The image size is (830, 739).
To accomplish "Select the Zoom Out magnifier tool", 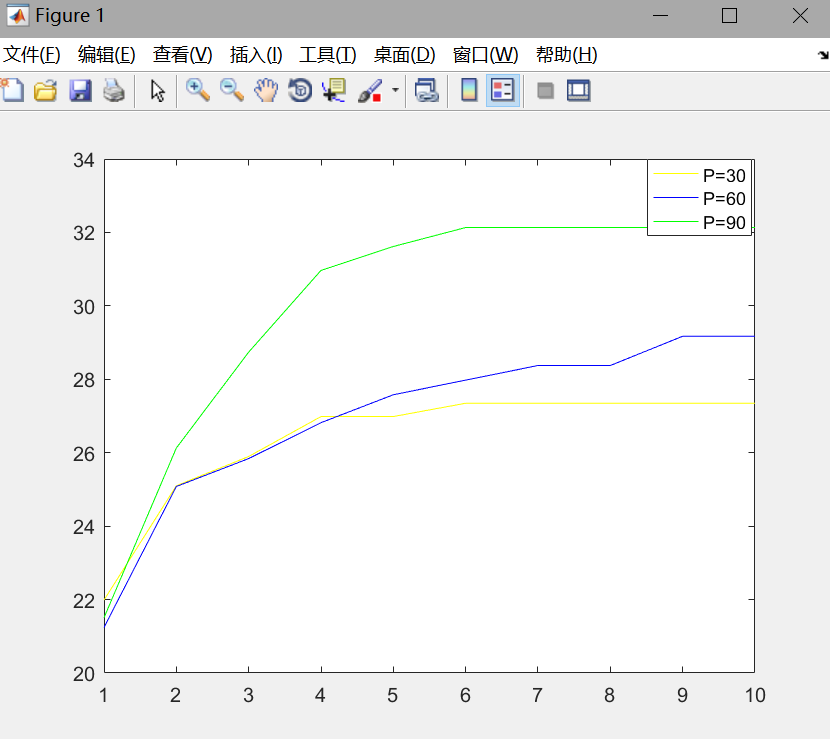I will click(x=232, y=91).
